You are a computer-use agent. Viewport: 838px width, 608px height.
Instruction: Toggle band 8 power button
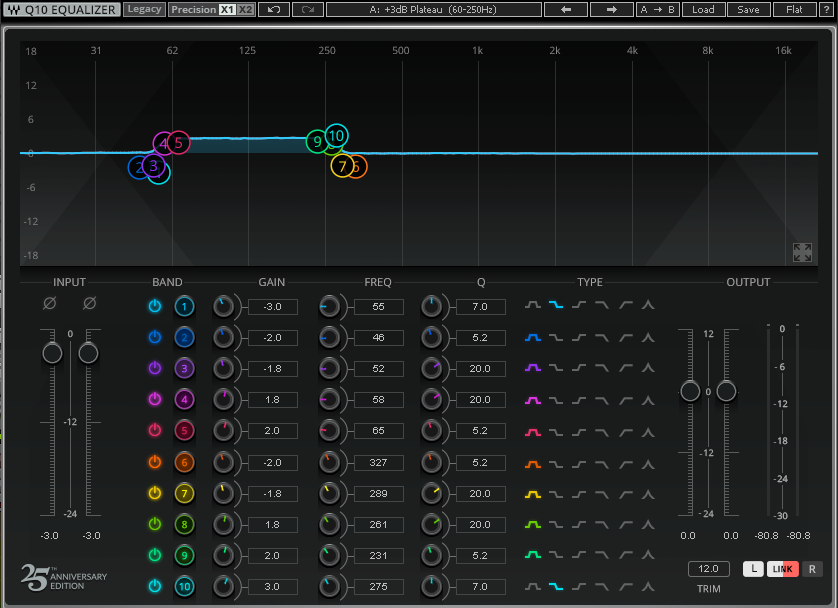(x=155, y=524)
